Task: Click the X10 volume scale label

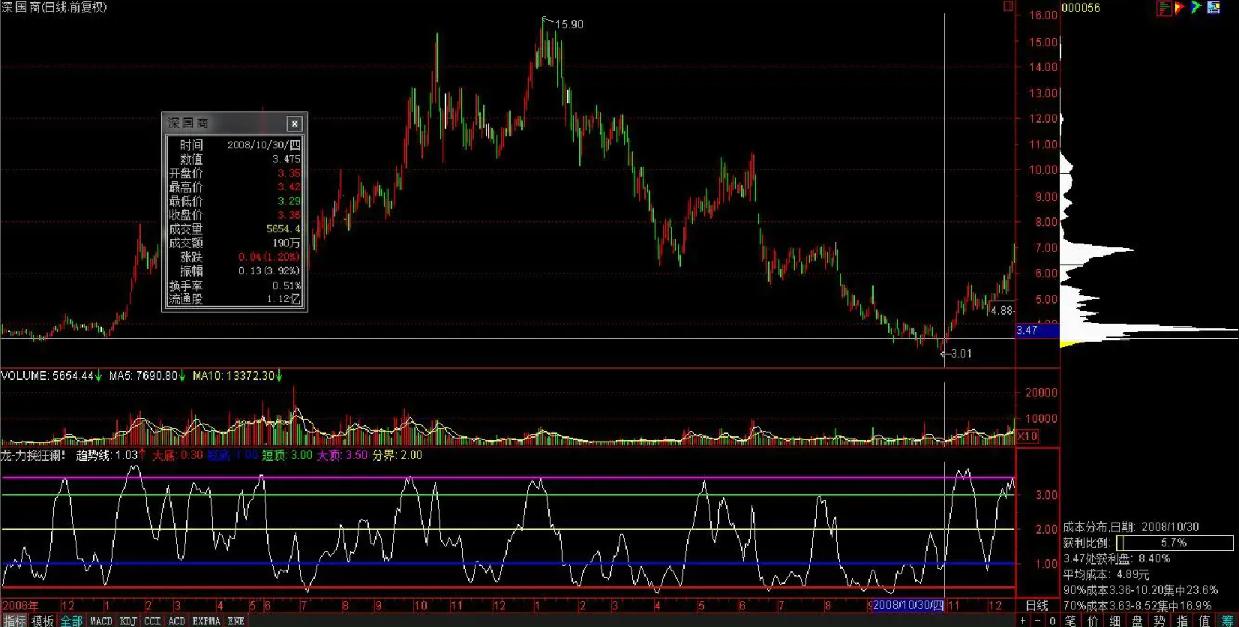Action: pos(1027,436)
